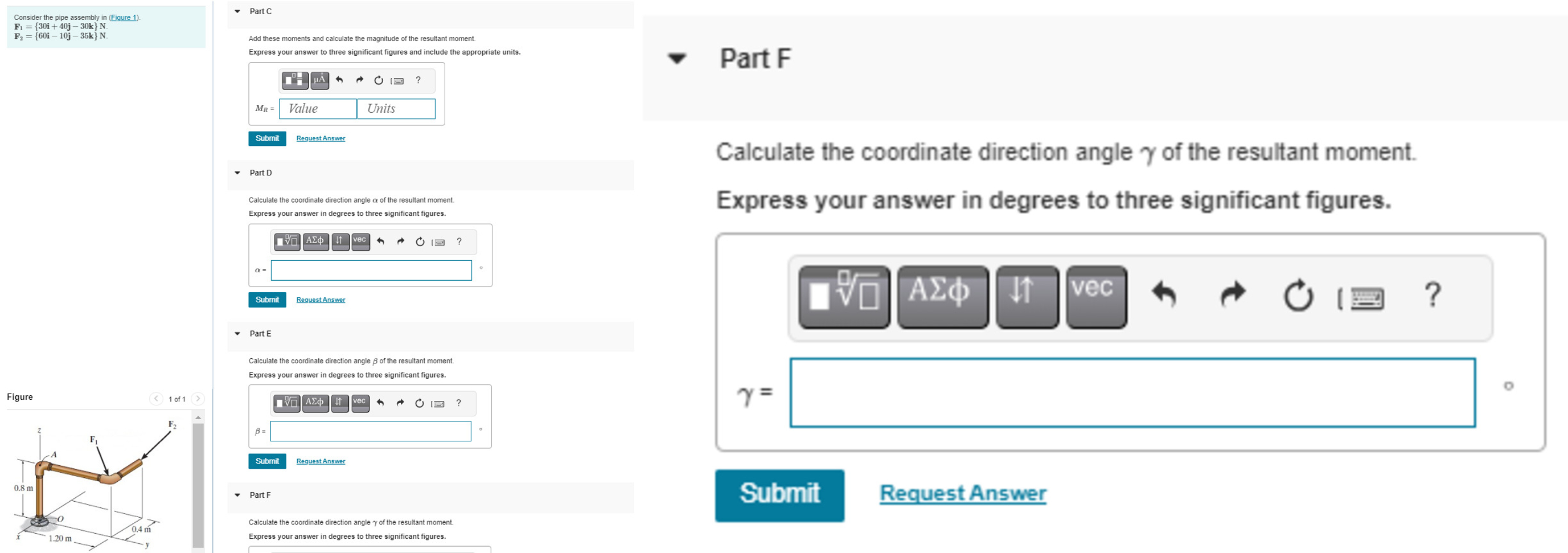The image size is (1568, 553).
Task: Select the square-root templates icon in Part D
Action: 287,241
